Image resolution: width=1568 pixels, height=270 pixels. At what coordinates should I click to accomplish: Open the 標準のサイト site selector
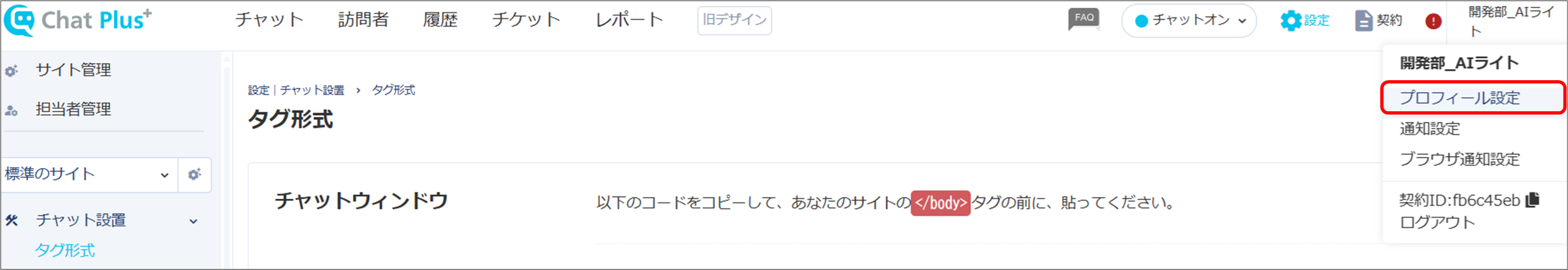[x=89, y=175]
